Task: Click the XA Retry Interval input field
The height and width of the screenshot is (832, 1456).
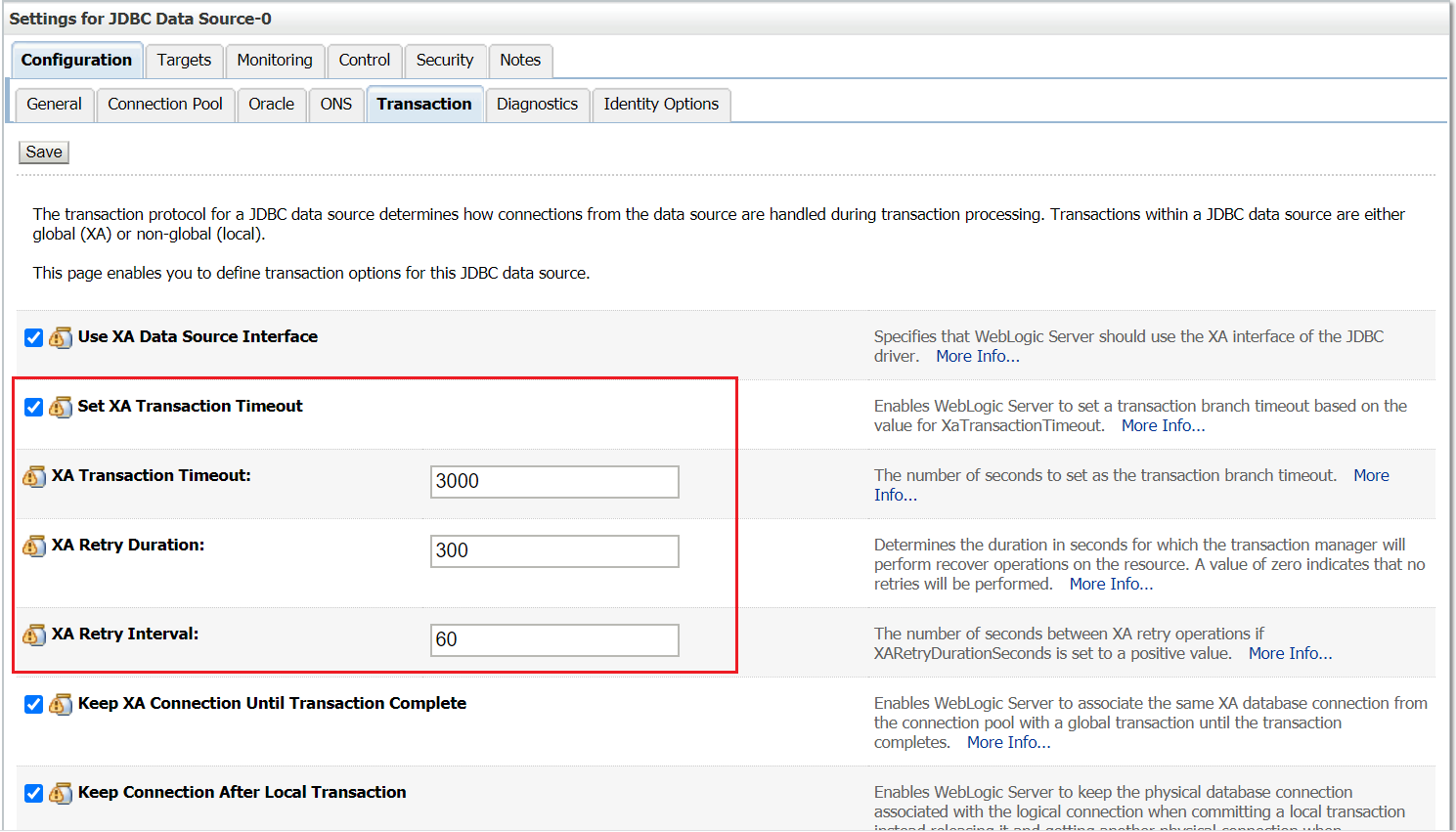Action: pos(554,640)
